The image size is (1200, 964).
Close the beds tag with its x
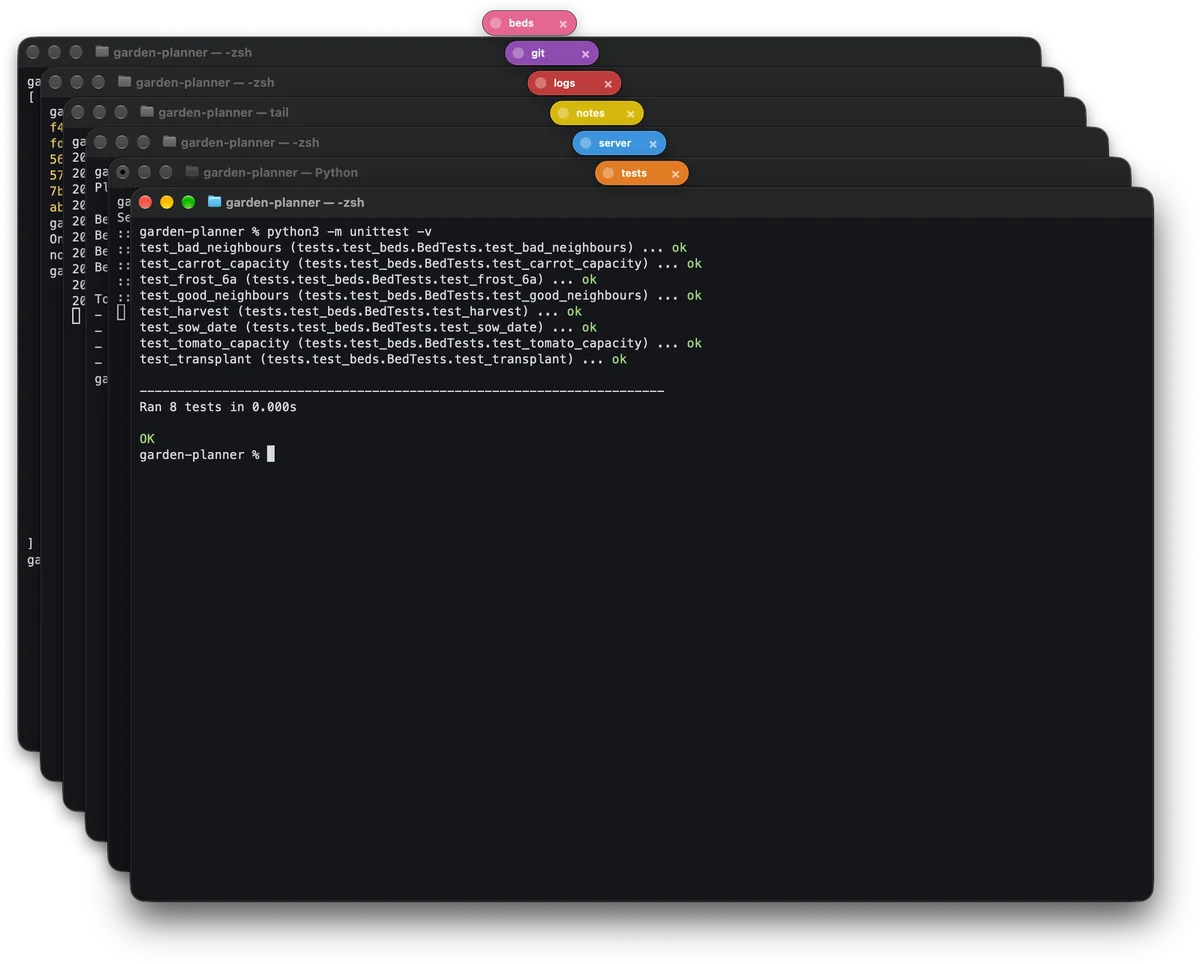563,24
